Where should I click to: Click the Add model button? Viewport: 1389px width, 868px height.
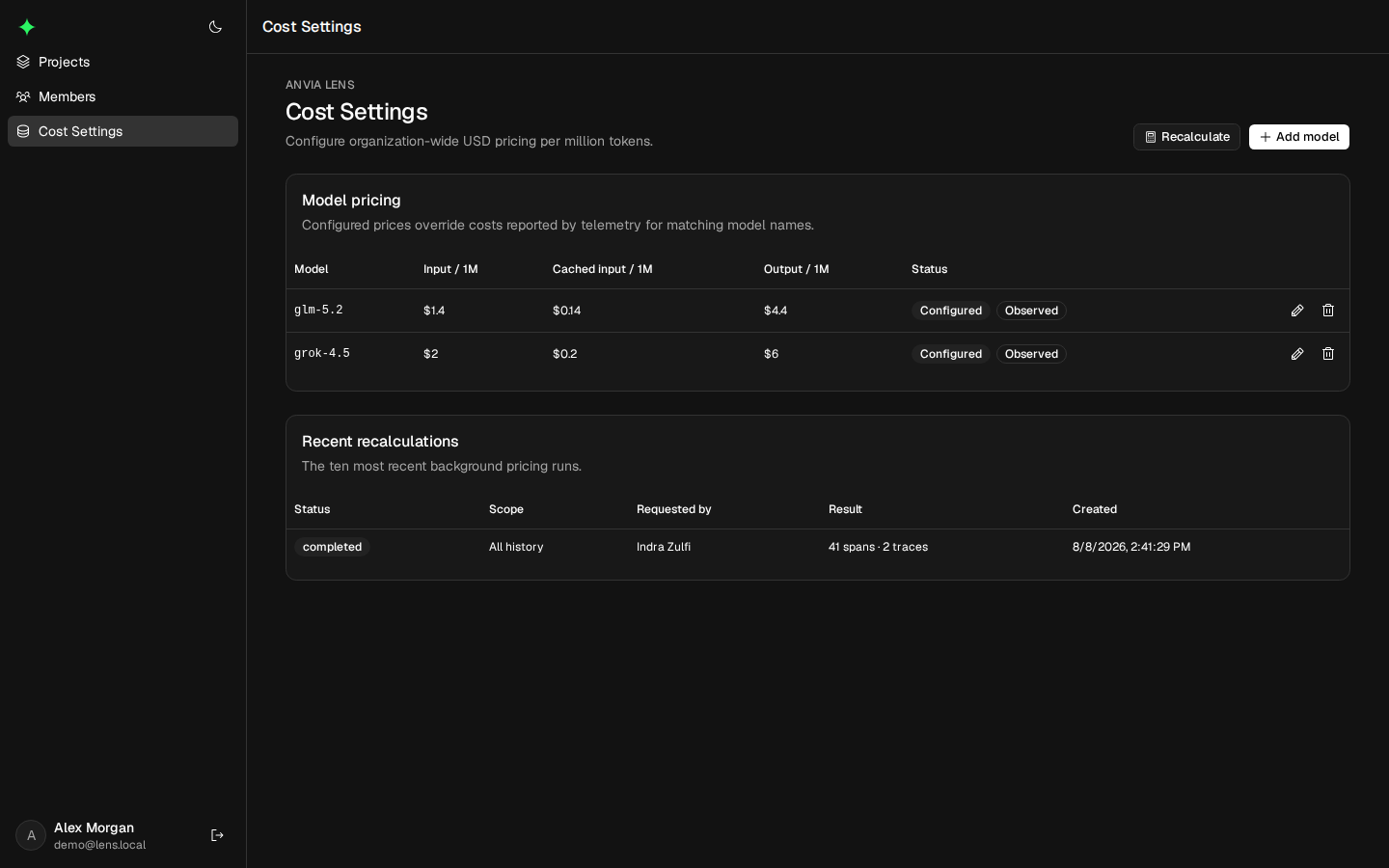tap(1298, 137)
